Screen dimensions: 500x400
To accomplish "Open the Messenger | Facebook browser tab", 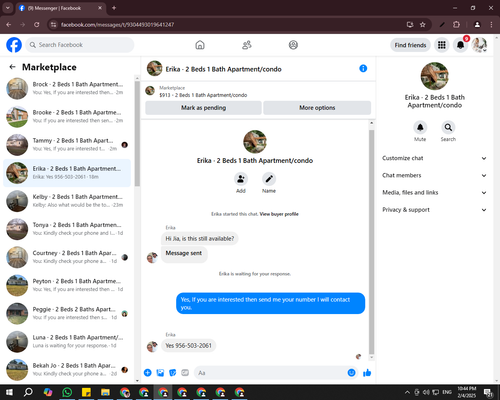I will click(x=61, y=8).
